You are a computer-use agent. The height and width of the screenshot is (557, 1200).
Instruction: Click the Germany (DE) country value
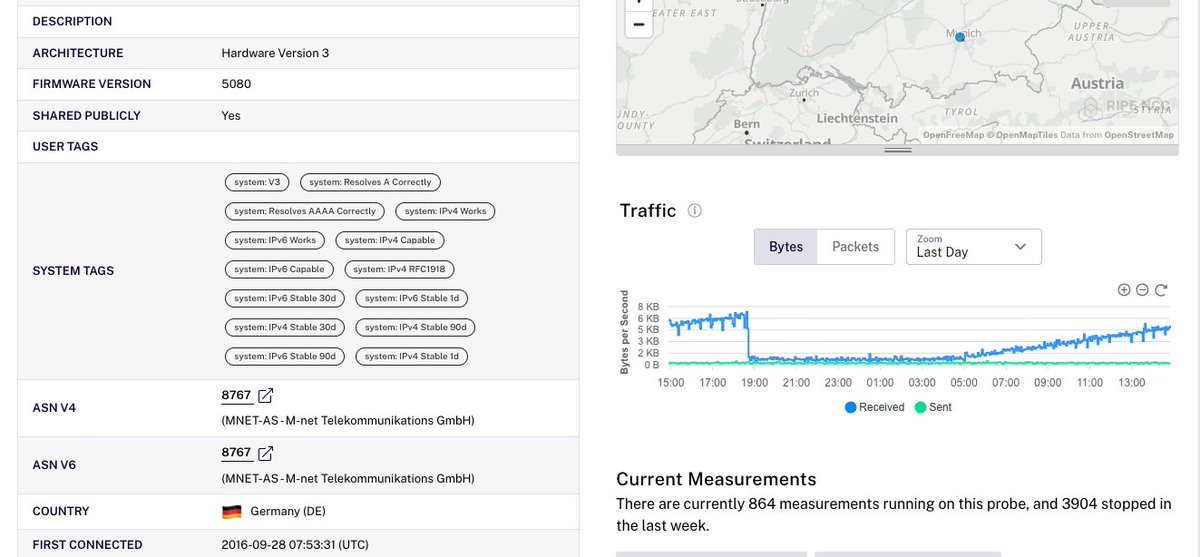(289, 512)
